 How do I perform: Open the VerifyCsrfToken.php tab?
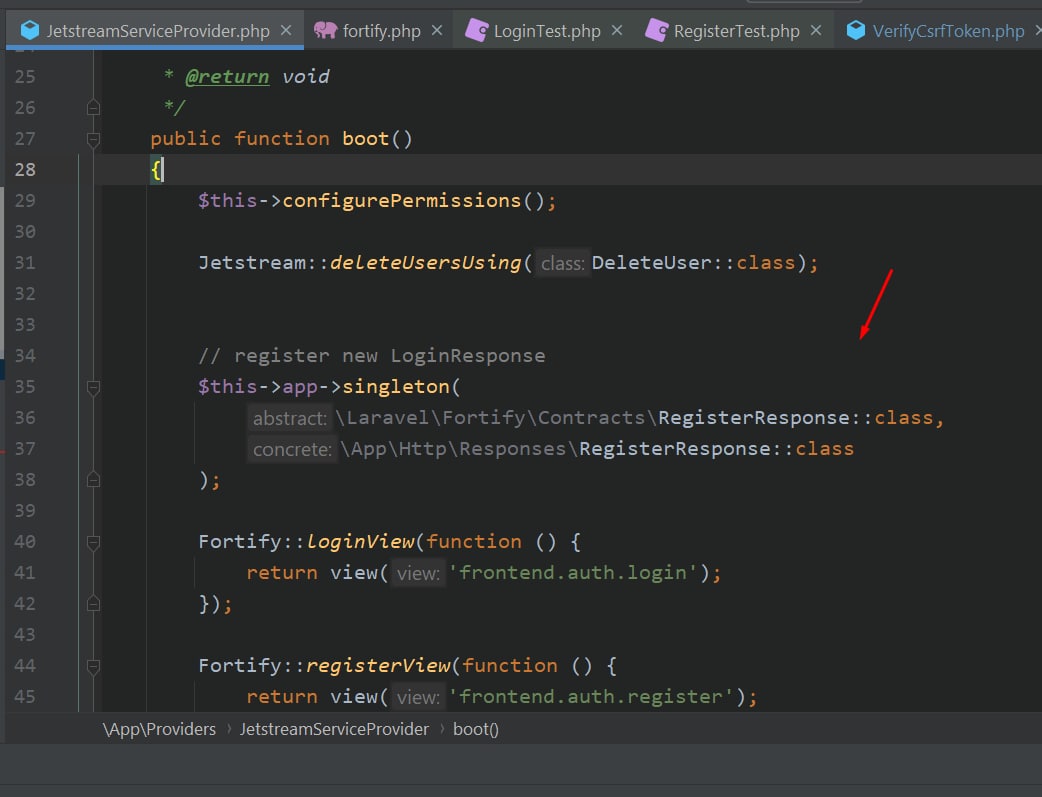pyautogui.click(x=948, y=31)
